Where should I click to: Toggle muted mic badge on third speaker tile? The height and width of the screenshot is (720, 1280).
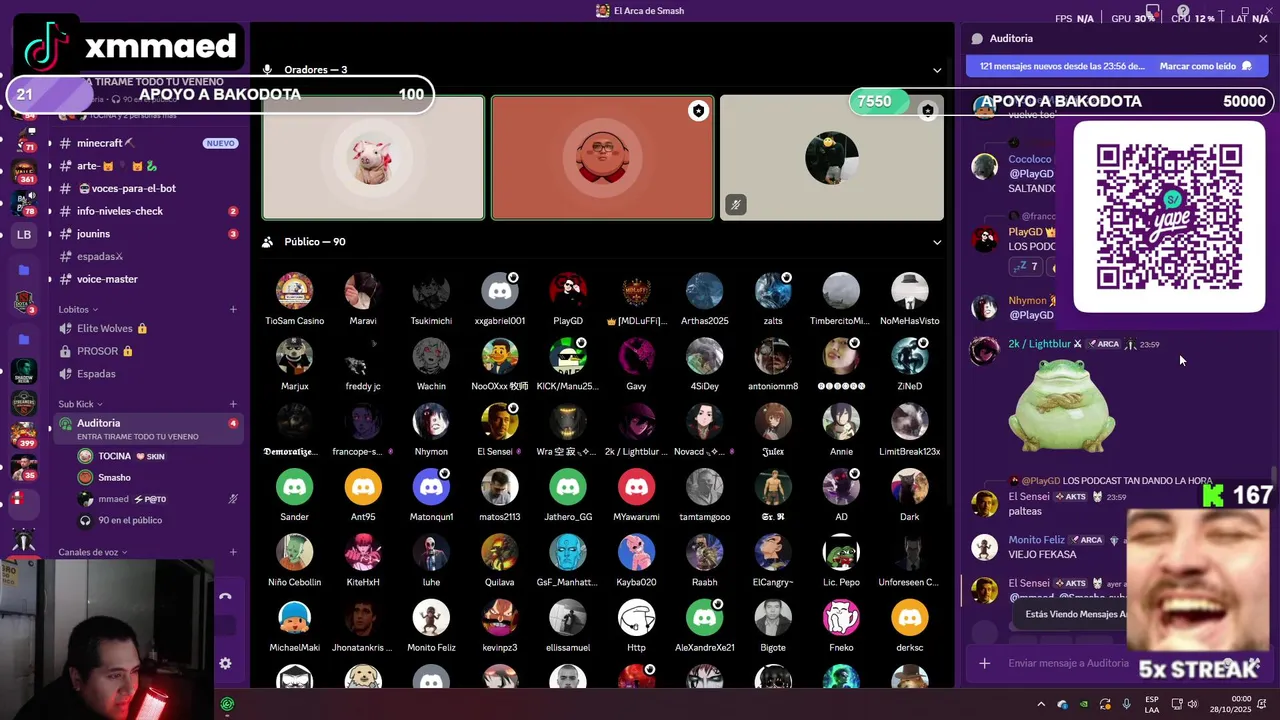coord(736,205)
